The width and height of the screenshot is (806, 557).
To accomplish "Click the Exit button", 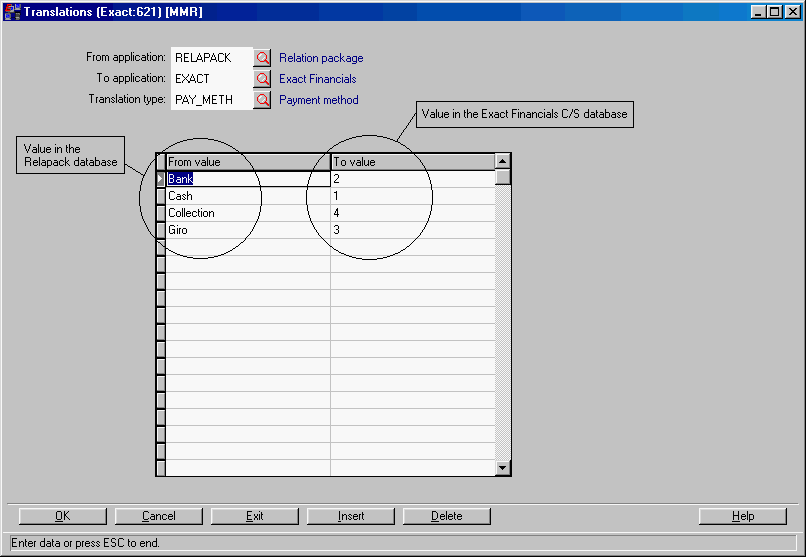I will 255,516.
